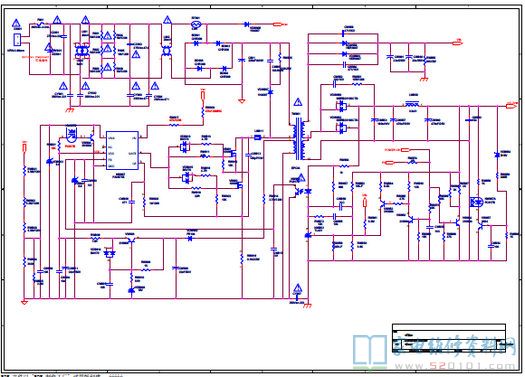This screenshot has width=525, height=377.
Task: Click the optocoupler in the far-right feedback section
Action: pos(476,202)
